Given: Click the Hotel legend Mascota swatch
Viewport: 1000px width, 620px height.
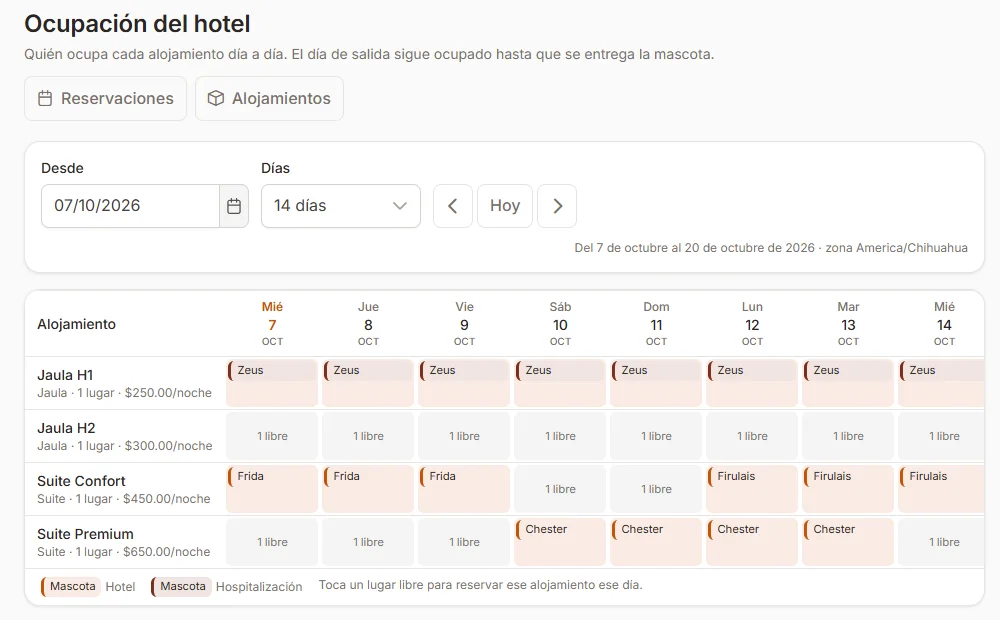Looking at the screenshot, I should [x=70, y=586].
